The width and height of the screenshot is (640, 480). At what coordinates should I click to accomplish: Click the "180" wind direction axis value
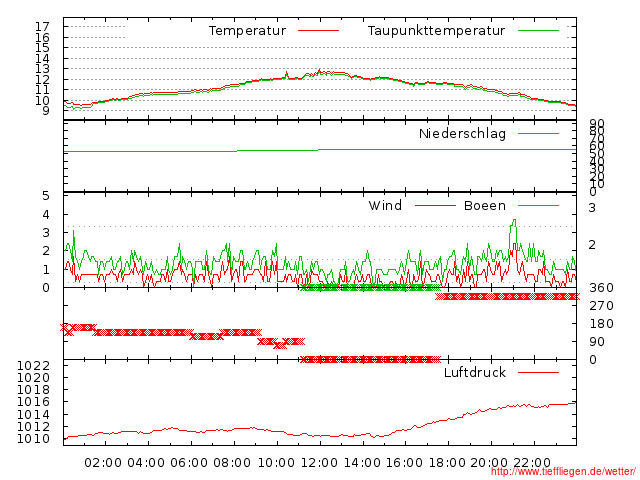click(x=601, y=324)
